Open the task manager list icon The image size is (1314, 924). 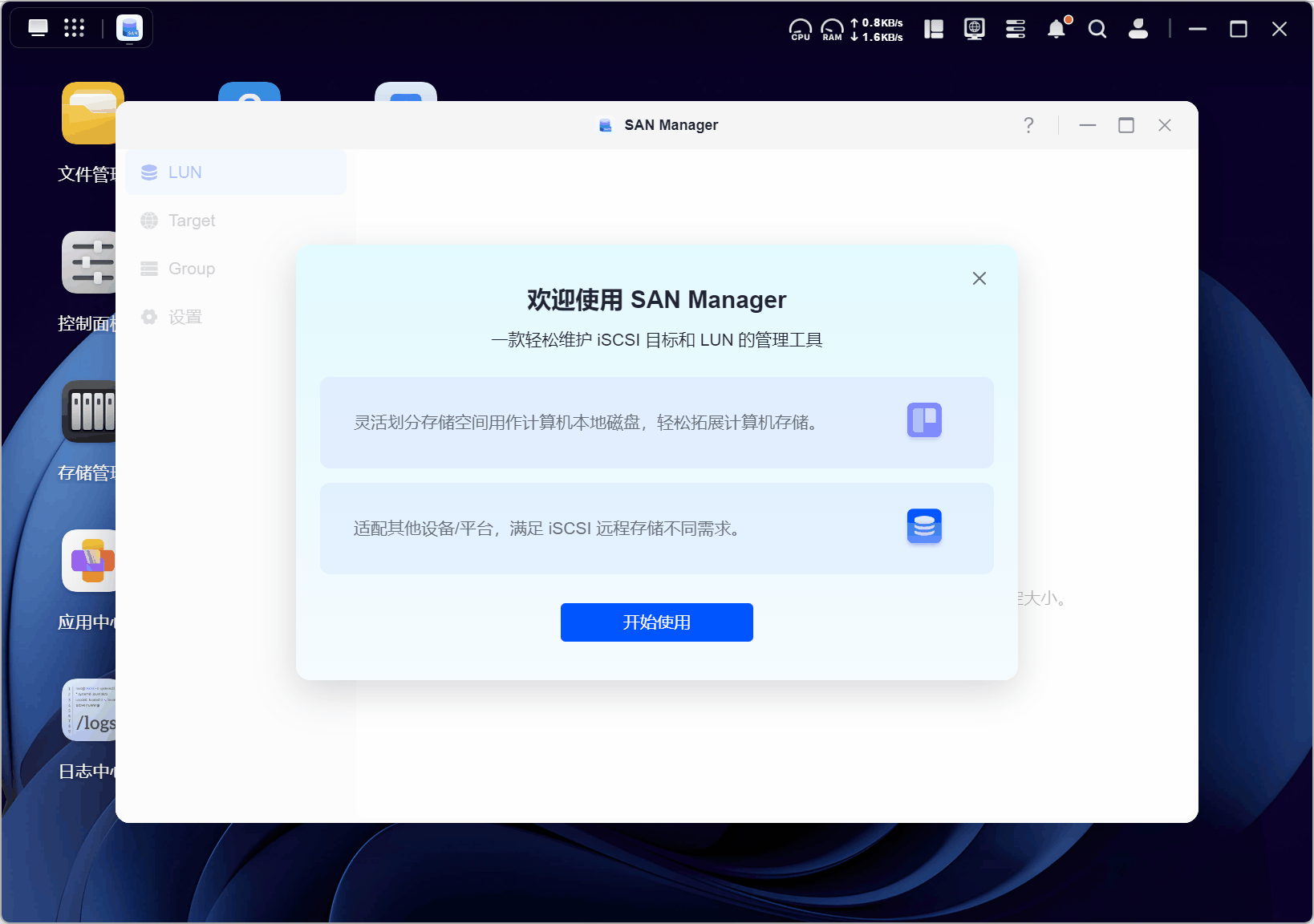point(1016,29)
